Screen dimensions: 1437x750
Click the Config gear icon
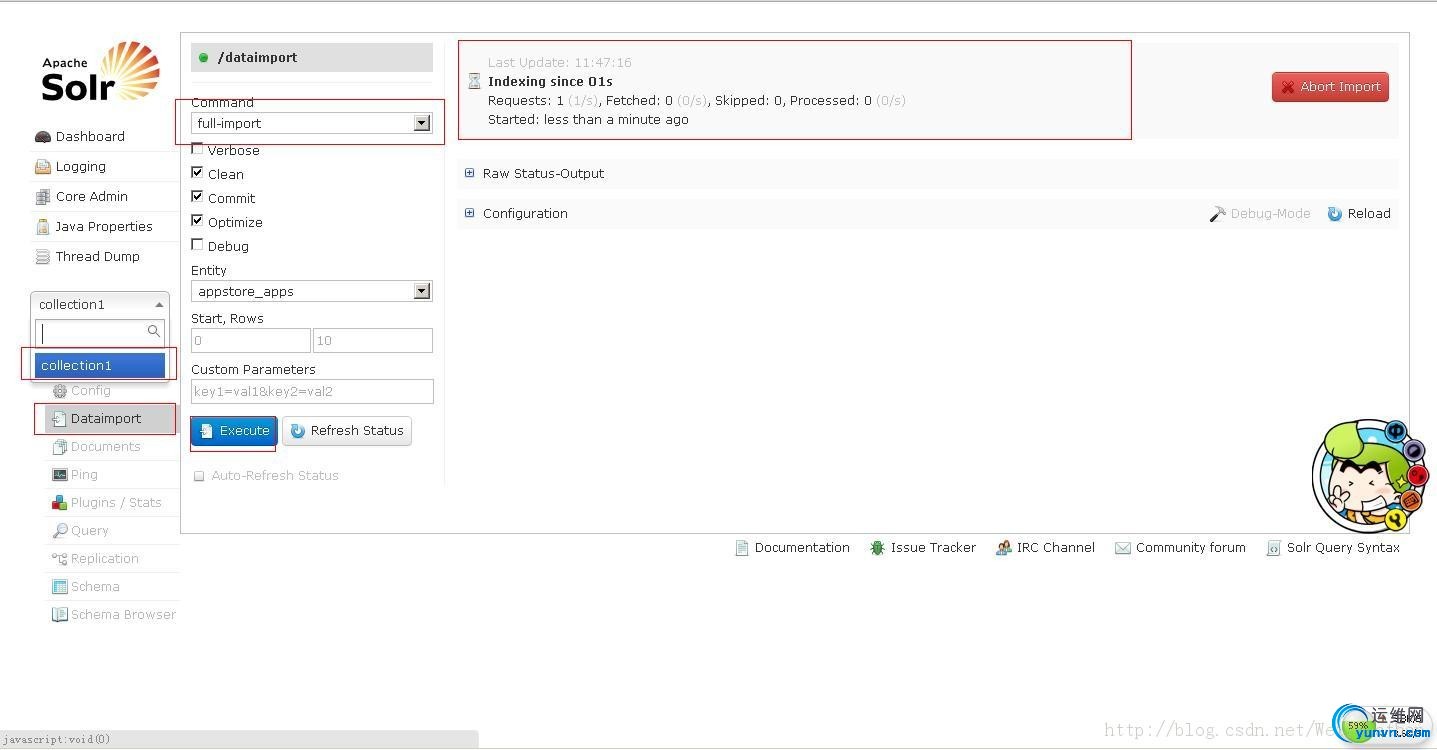coord(60,391)
